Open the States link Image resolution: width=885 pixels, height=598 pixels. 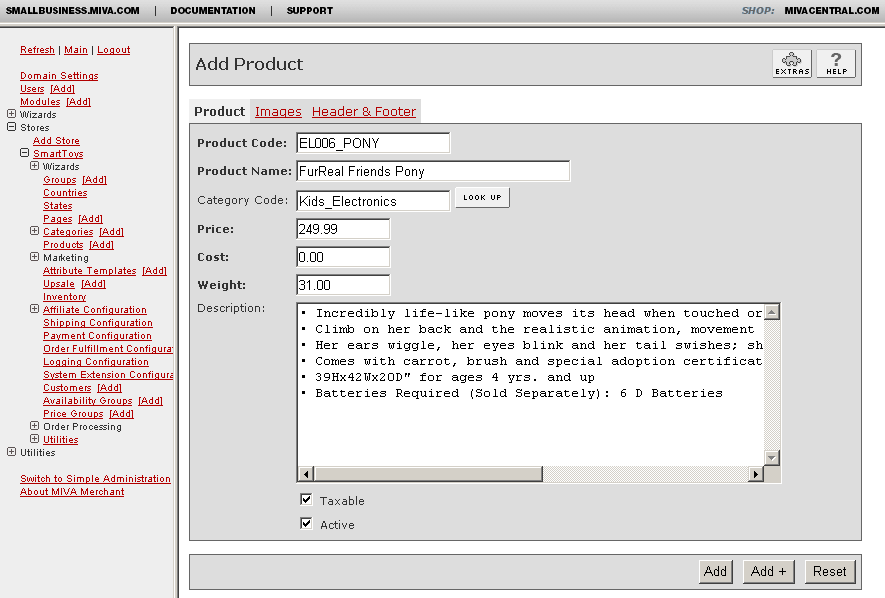point(58,205)
